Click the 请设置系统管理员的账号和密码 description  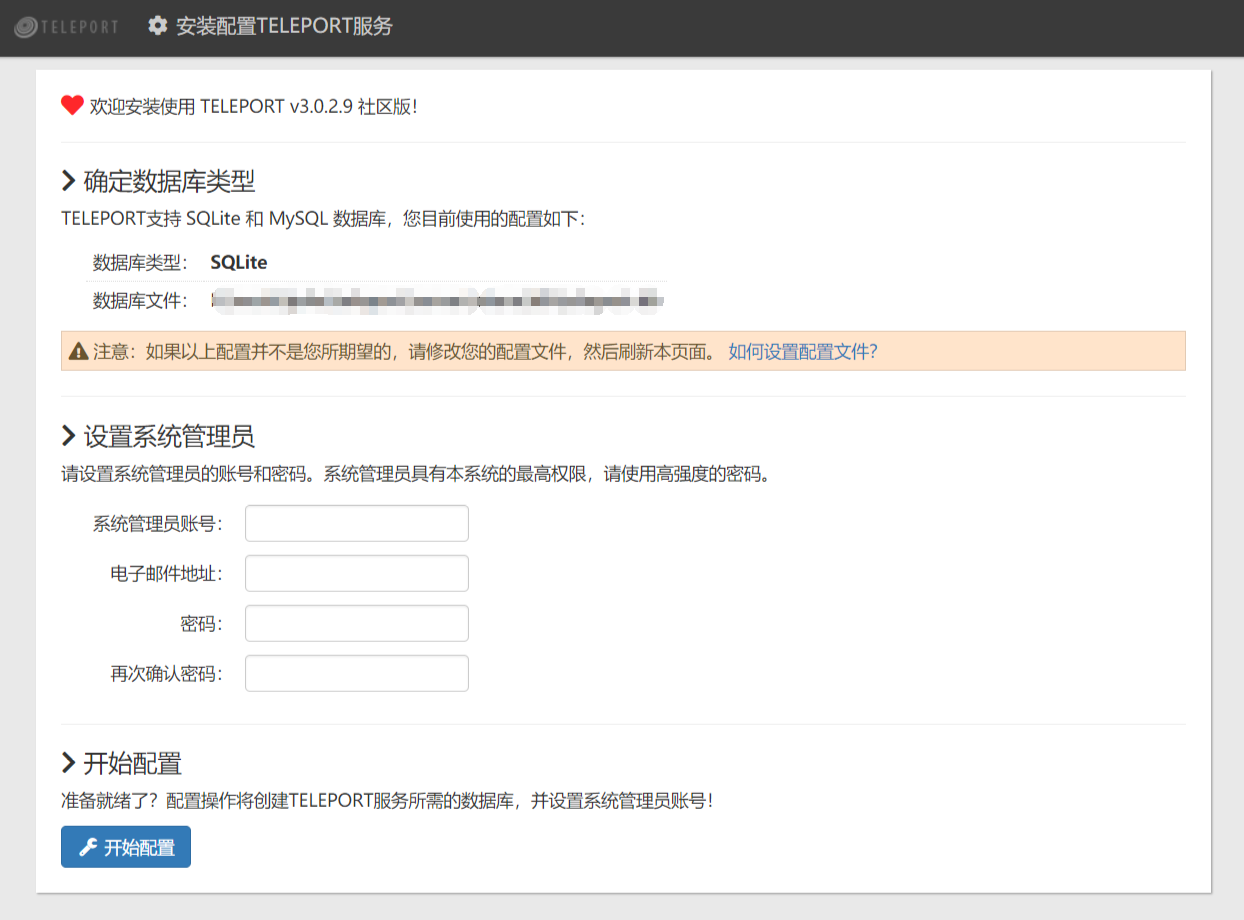point(417,474)
